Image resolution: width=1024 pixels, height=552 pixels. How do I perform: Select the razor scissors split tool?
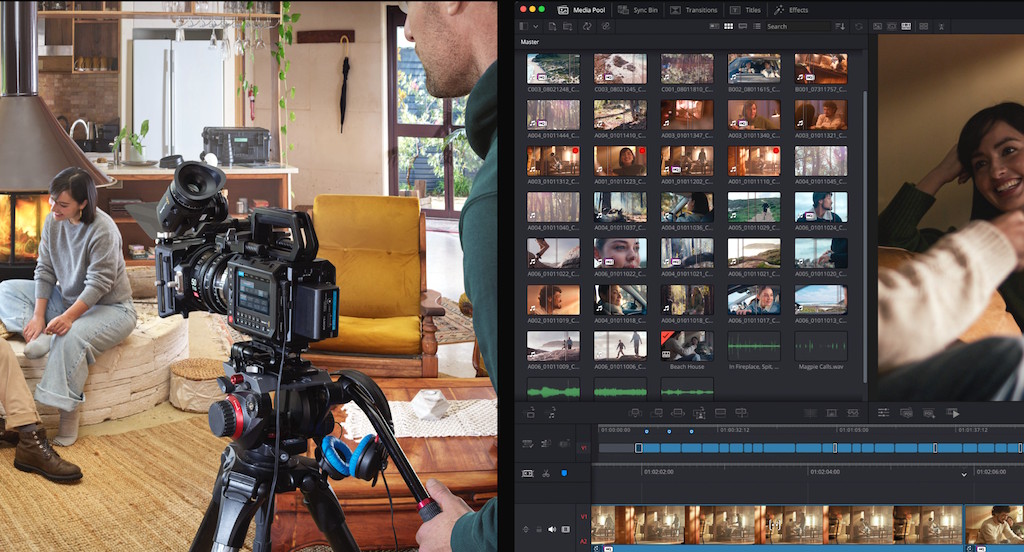545,472
